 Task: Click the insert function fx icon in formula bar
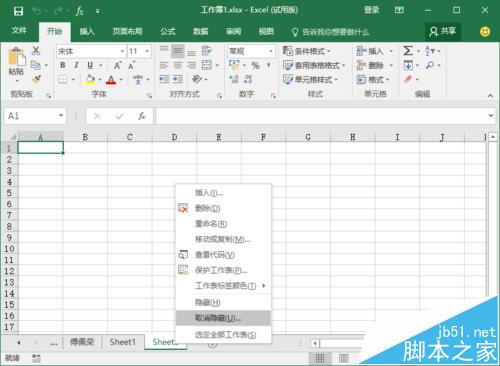tap(142, 116)
